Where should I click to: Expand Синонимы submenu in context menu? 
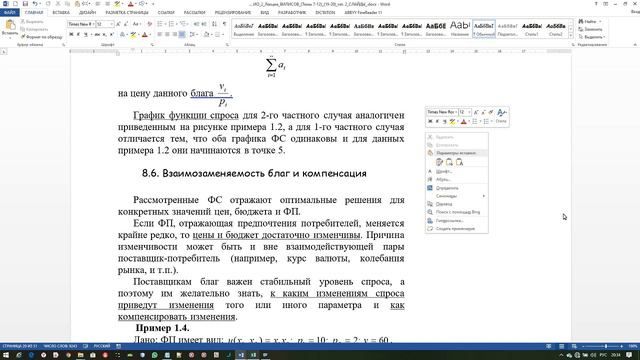456,196
